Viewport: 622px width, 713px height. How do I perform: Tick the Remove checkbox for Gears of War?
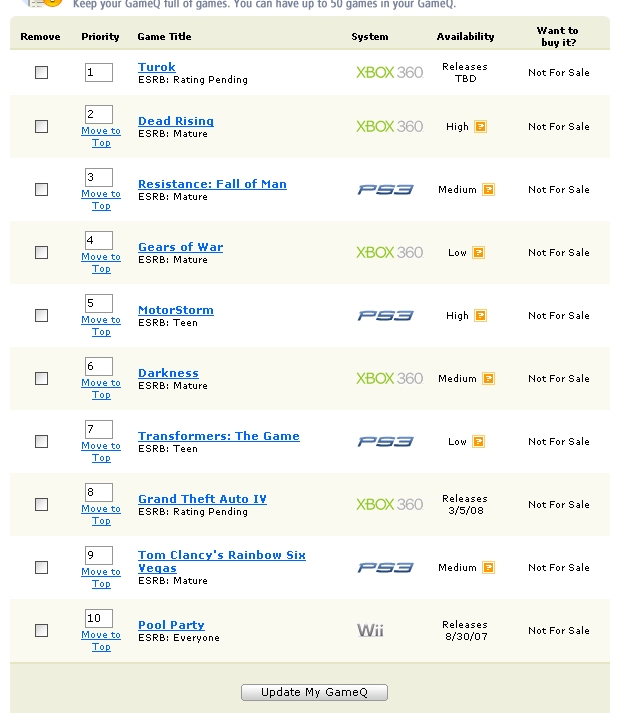coord(41,253)
